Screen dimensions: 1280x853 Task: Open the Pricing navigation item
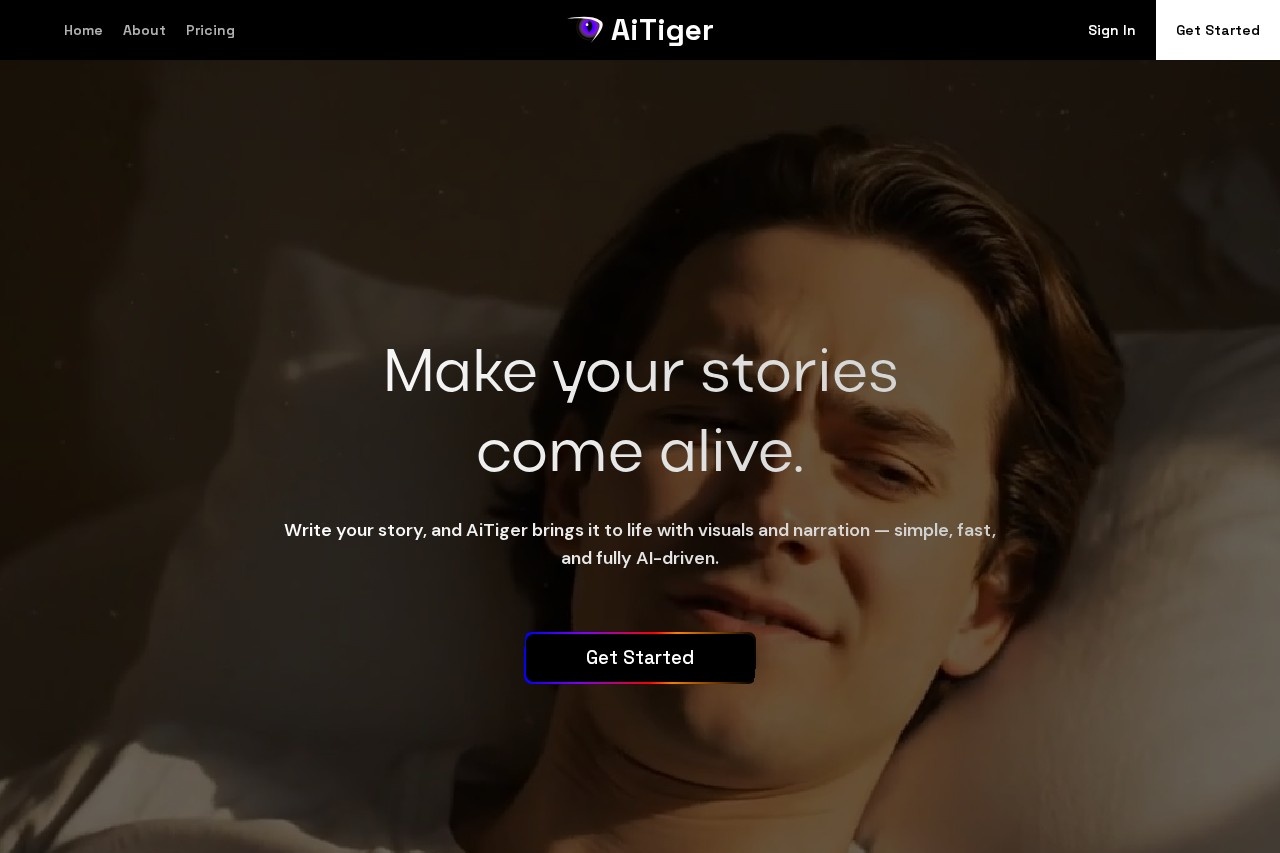coord(210,30)
